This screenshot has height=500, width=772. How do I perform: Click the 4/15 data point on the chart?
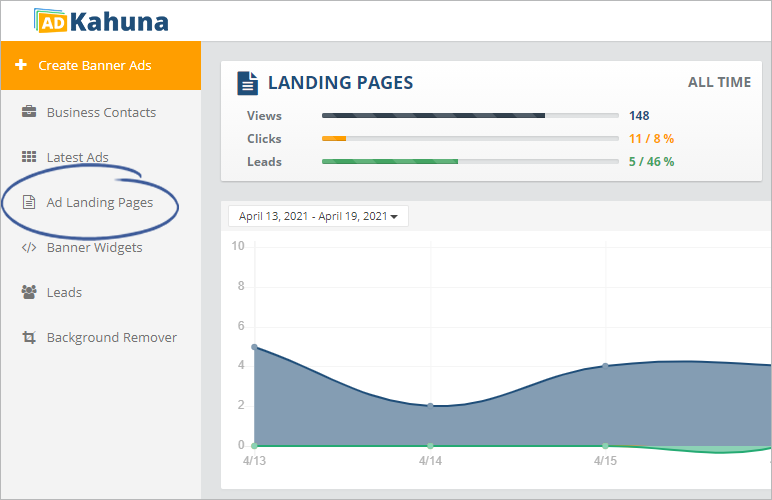pyautogui.click(x=605, y=365)
